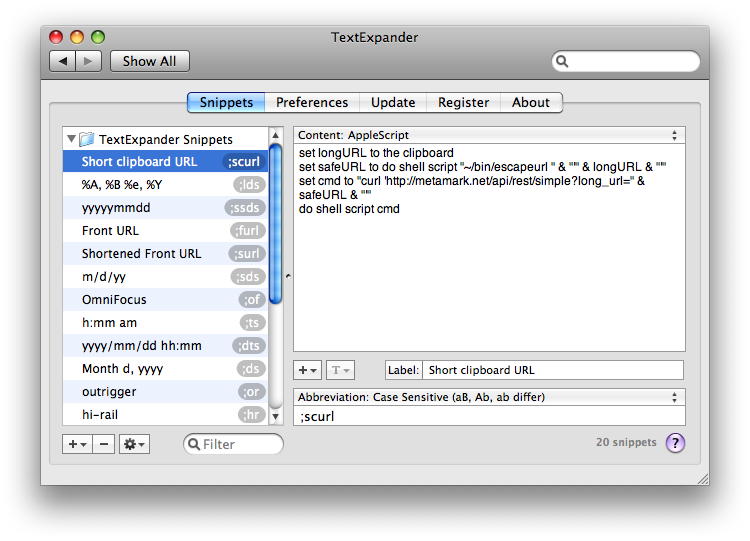Click the window resize grip corner
The height and width of the screenshot is (541, 750).
pos(703,479)
